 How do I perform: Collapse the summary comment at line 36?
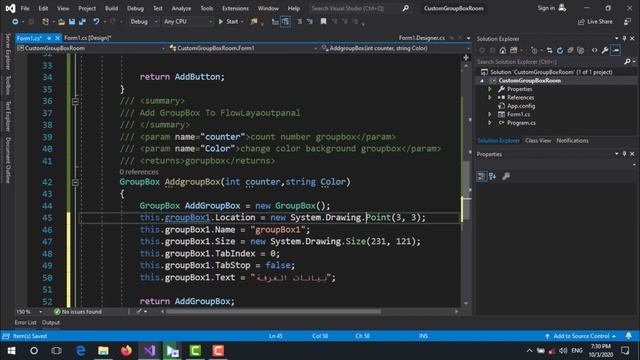[x=76, y=101]
